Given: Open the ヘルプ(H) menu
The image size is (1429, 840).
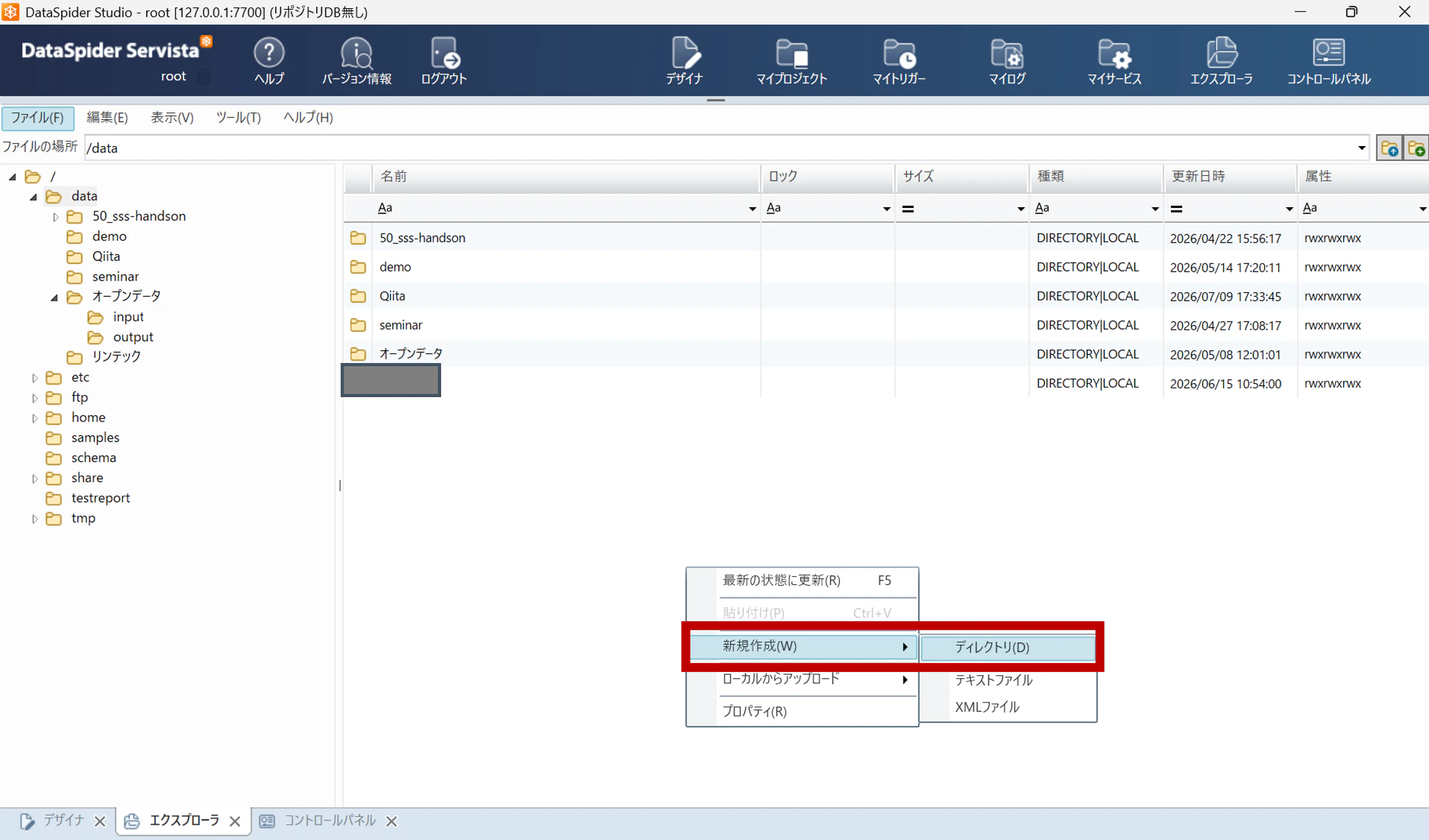Looking at the screenshot, I should point(308,118).
